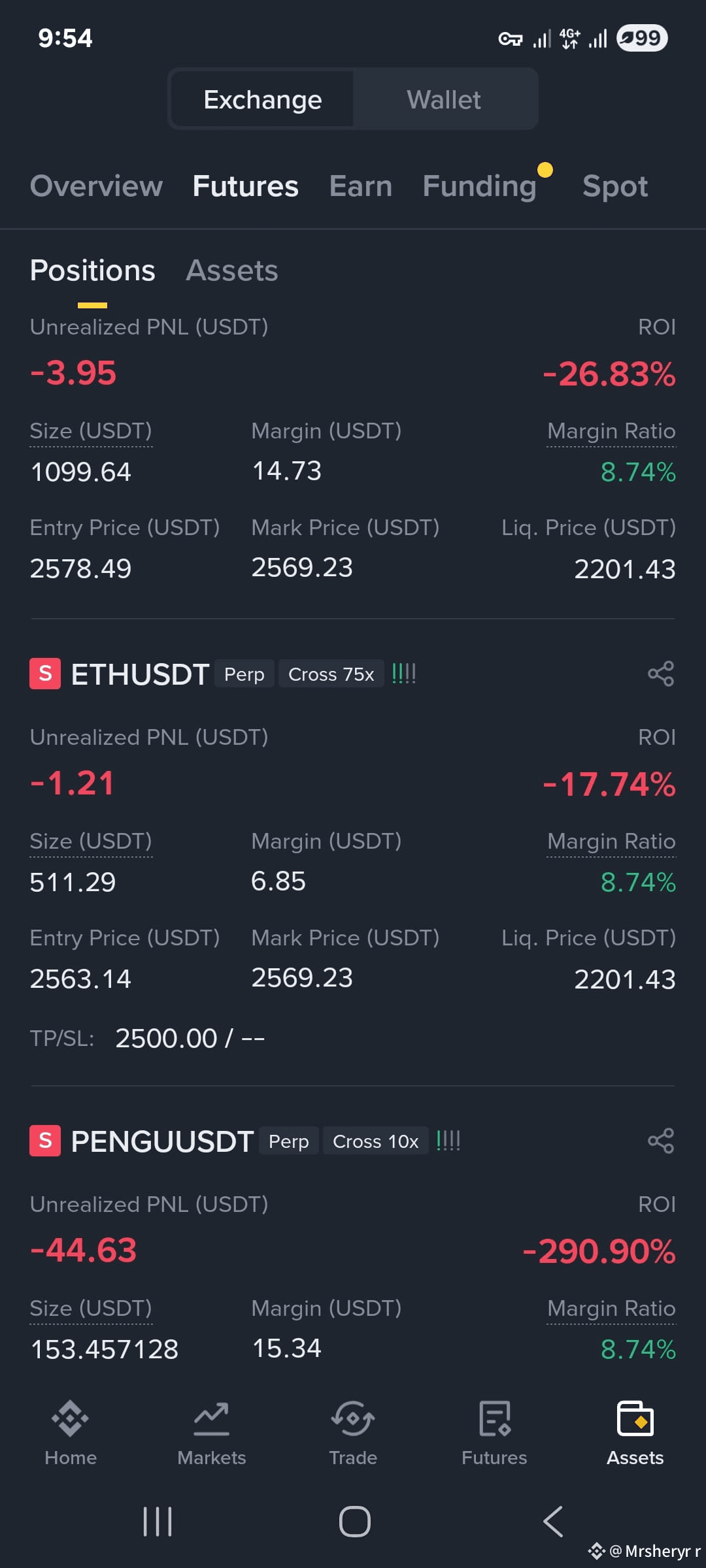Tap the ETHUSDT risk level bars indicator

[x=404, y=674]
